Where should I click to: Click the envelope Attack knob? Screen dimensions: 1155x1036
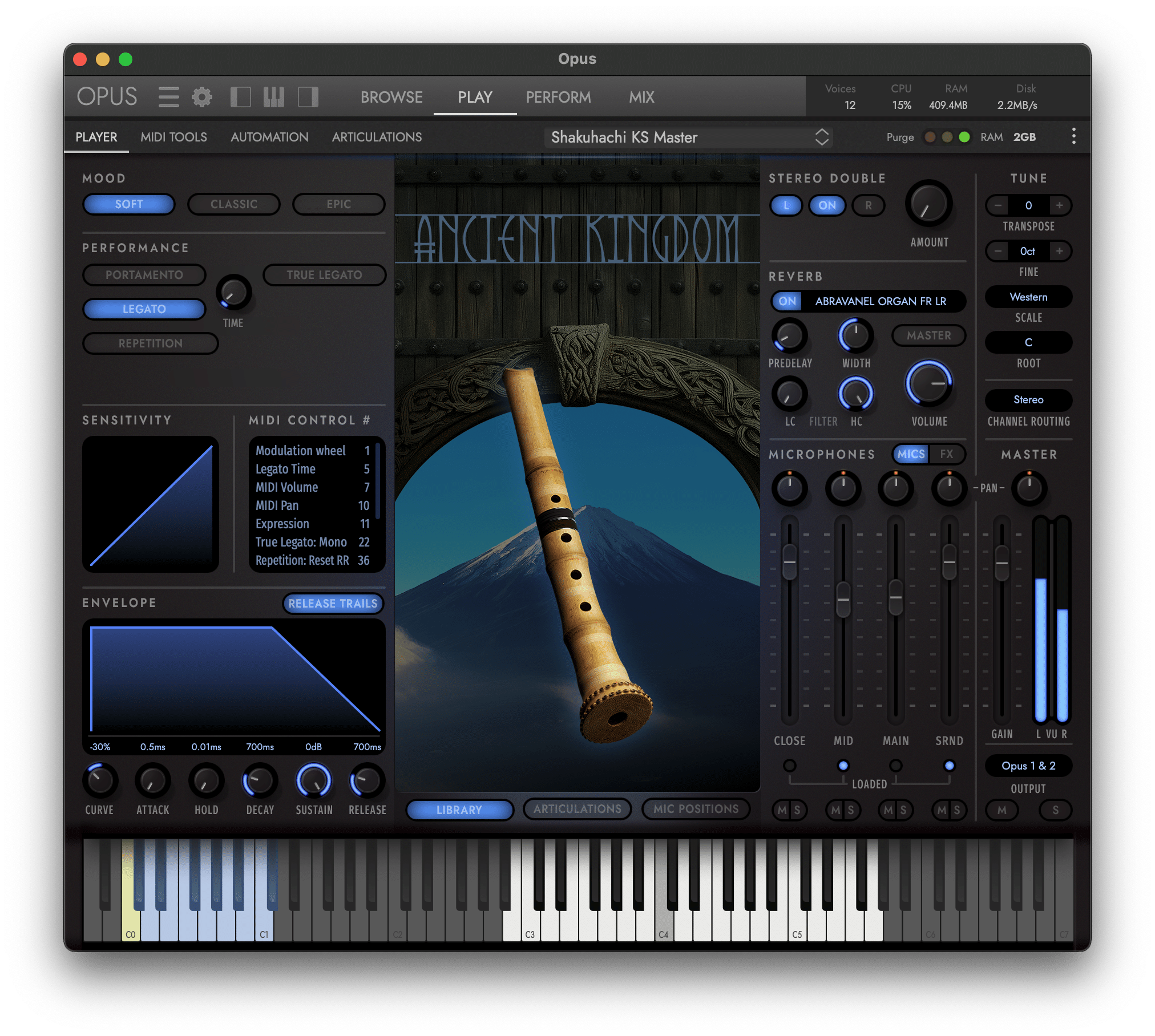pyautogui.click(x=152, y=780)
